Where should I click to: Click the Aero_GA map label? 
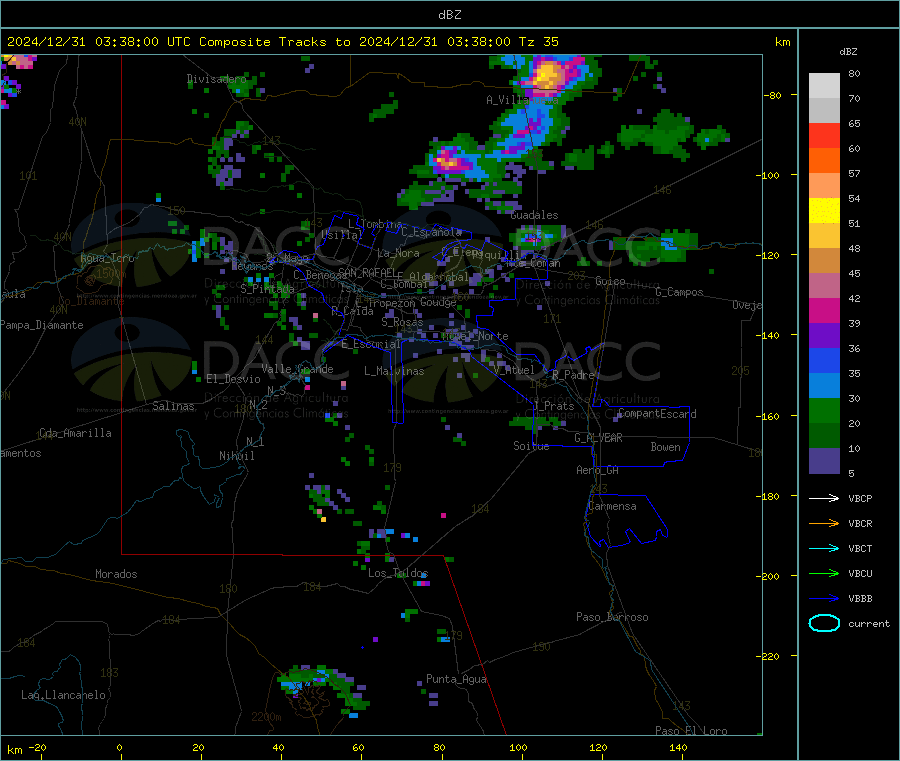pyautogui.click(x=598, y=470)
